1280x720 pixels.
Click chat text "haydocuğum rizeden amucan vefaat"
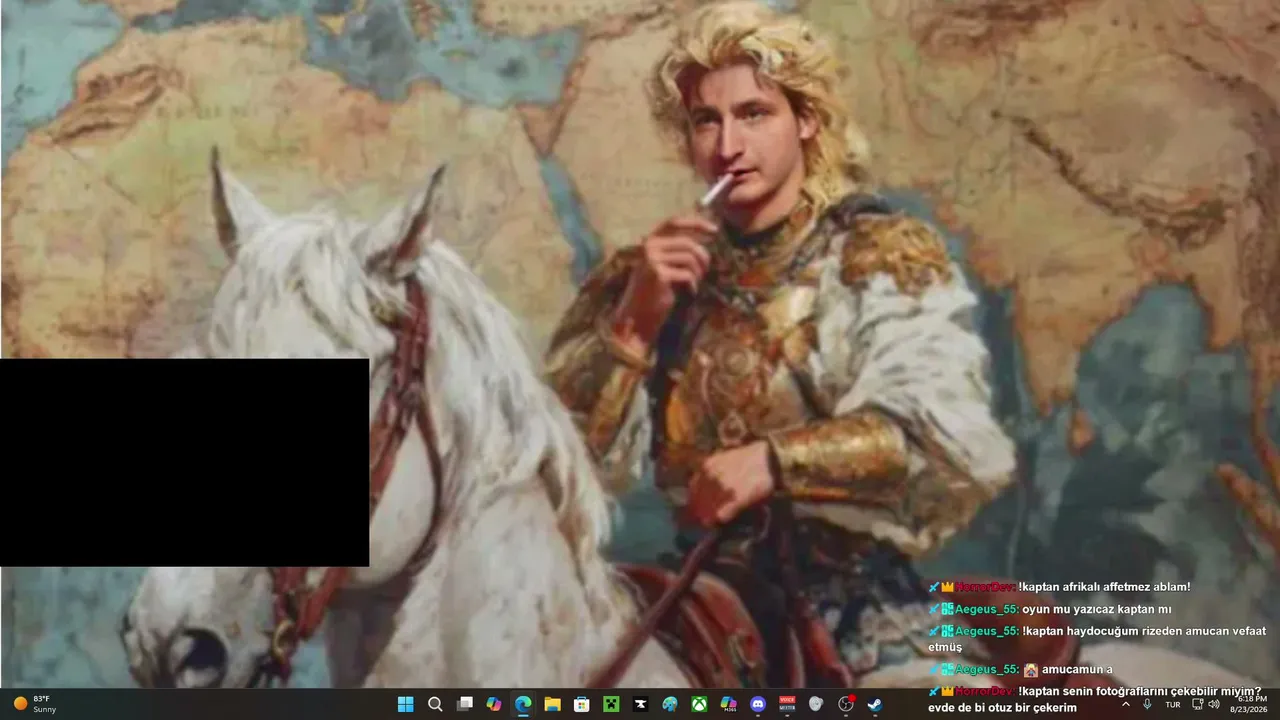click(x=1165, y=631)
